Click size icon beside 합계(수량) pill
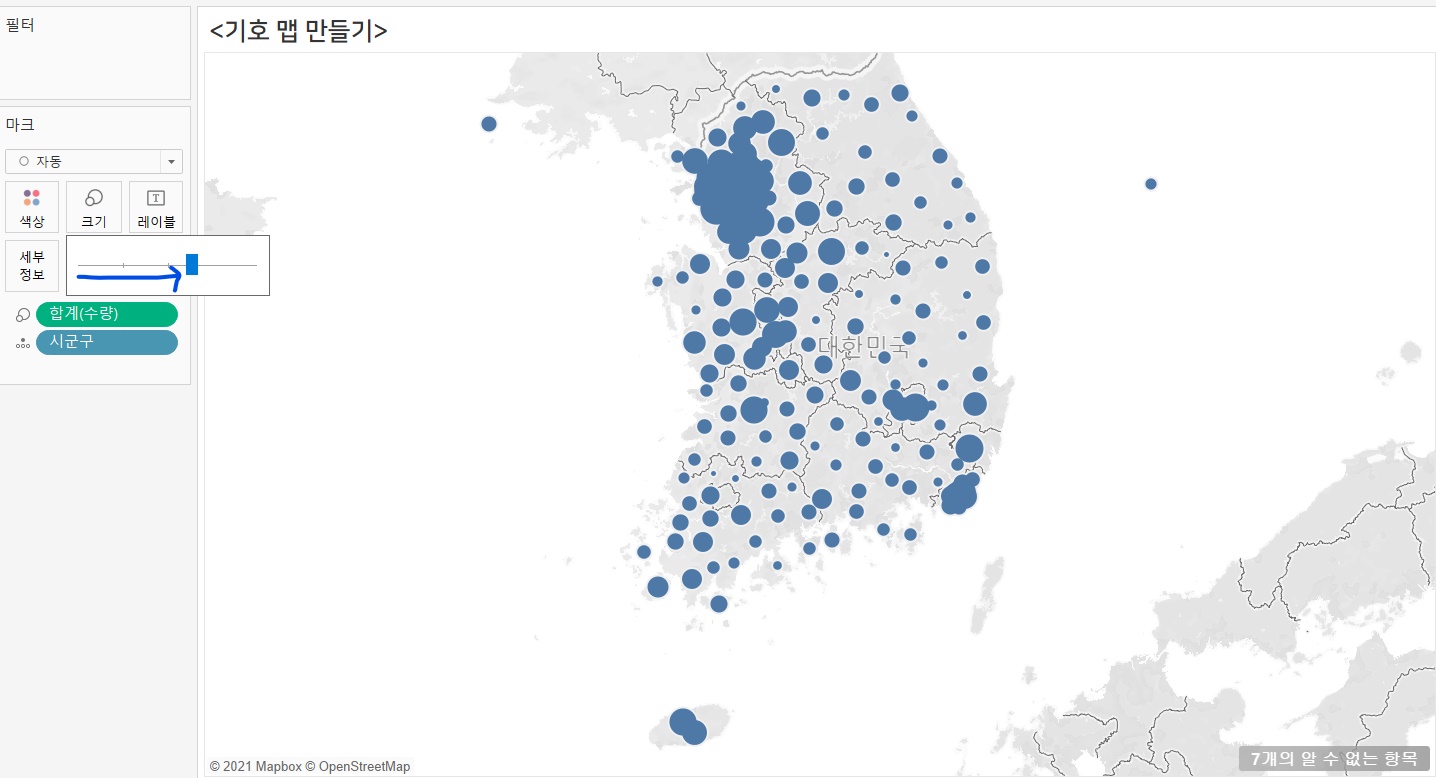This screenshot has height=778, width=1436. [23, 315]
